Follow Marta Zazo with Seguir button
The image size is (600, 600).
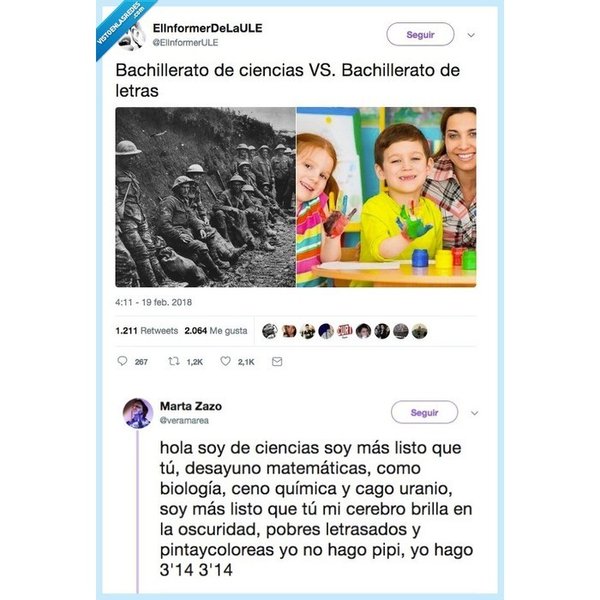click(424, 412)
